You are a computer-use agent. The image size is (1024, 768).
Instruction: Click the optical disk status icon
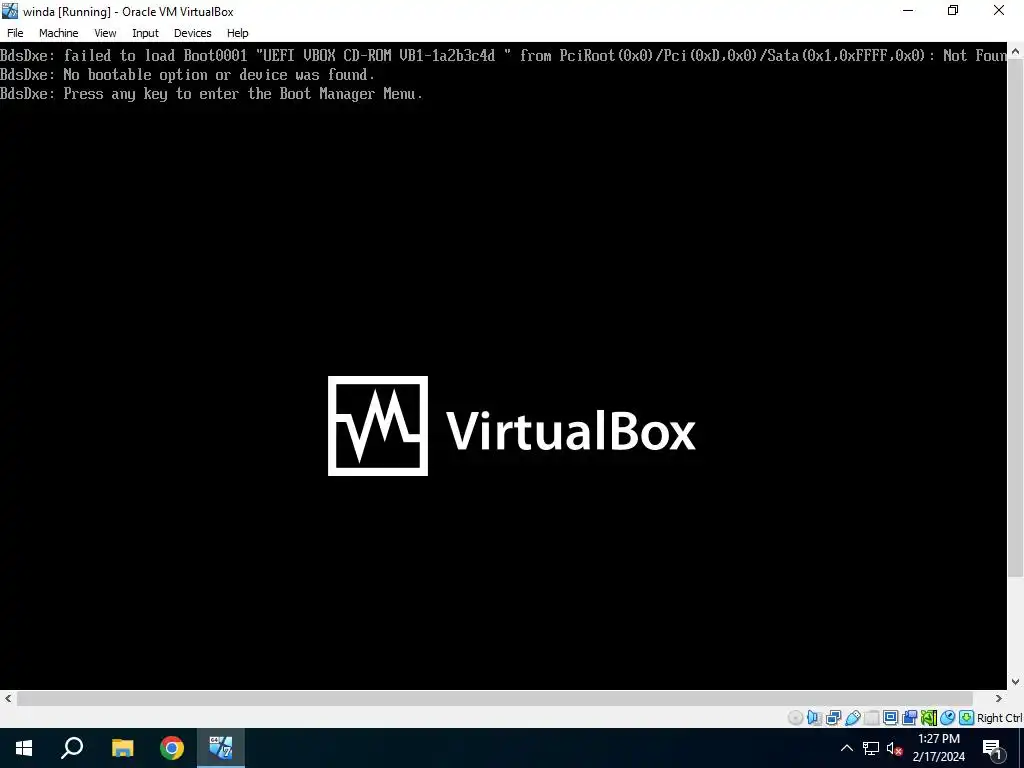pyautogui.click(x=795, y=718)
